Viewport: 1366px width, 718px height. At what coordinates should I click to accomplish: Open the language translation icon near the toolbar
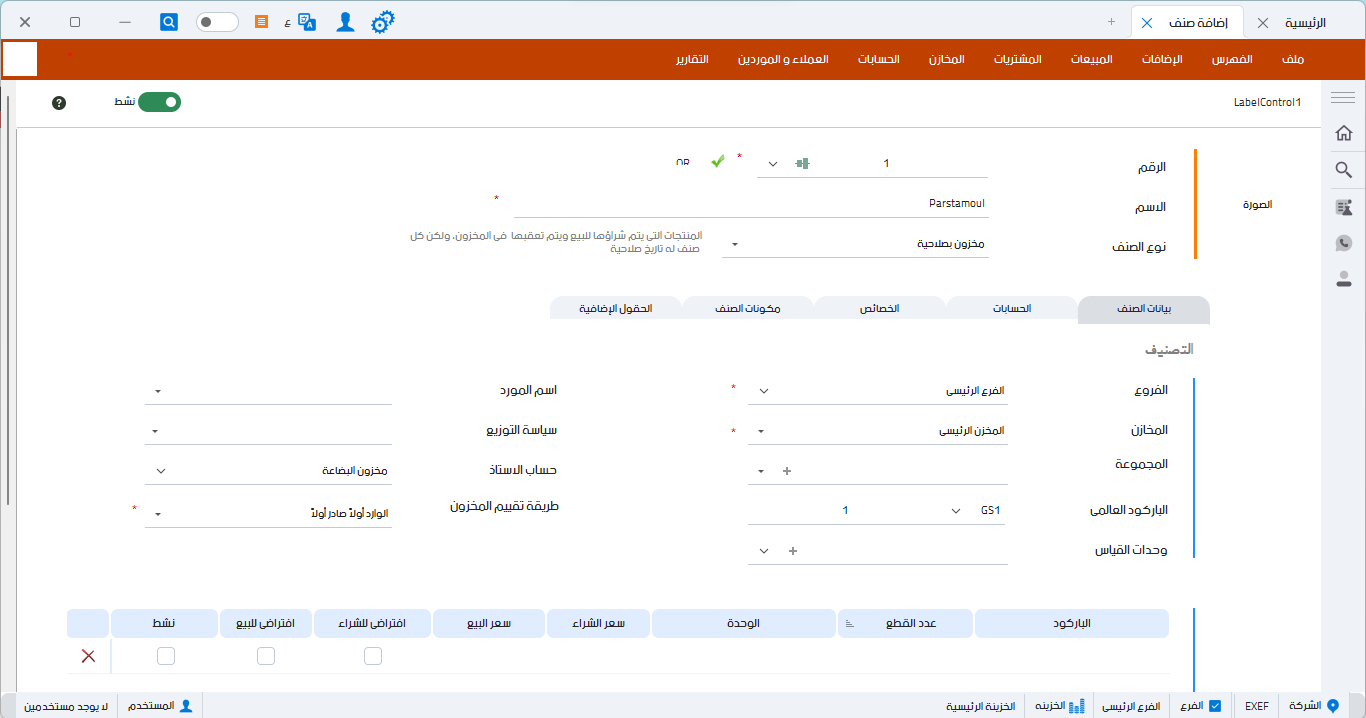coord(307,21)
